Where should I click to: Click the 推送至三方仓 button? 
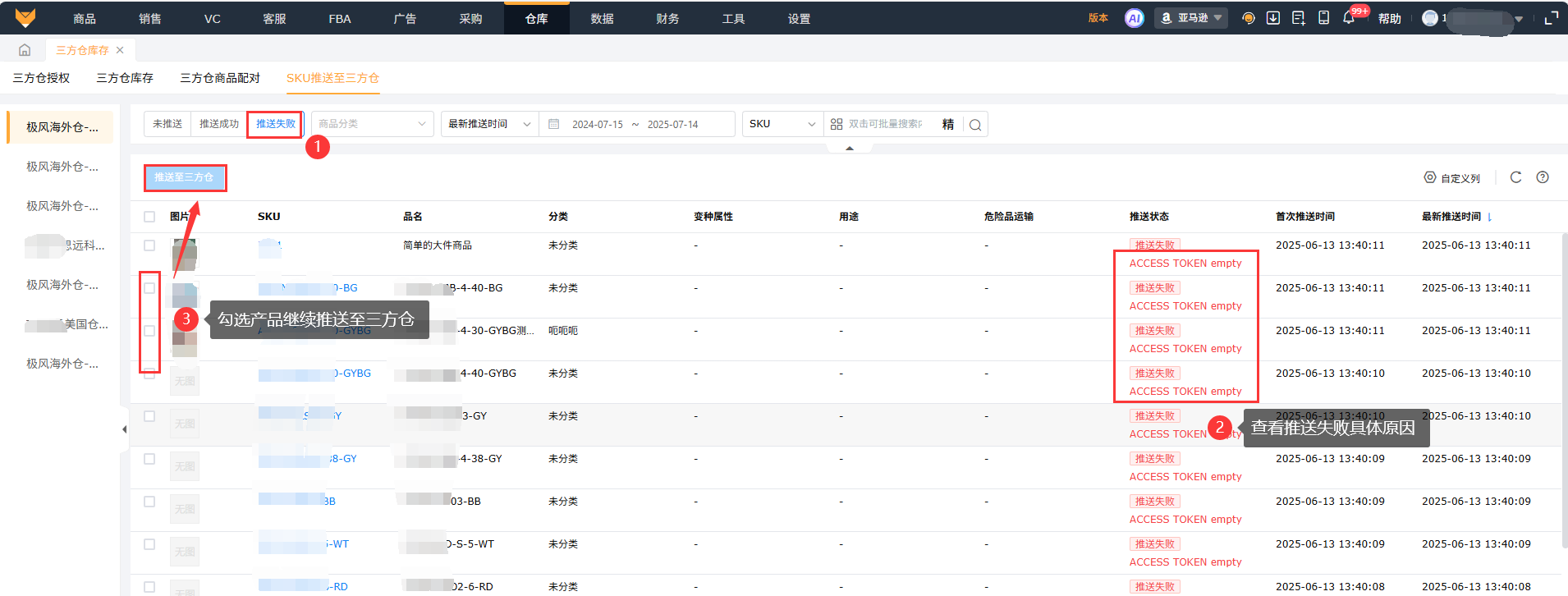(x=185, y=177)
